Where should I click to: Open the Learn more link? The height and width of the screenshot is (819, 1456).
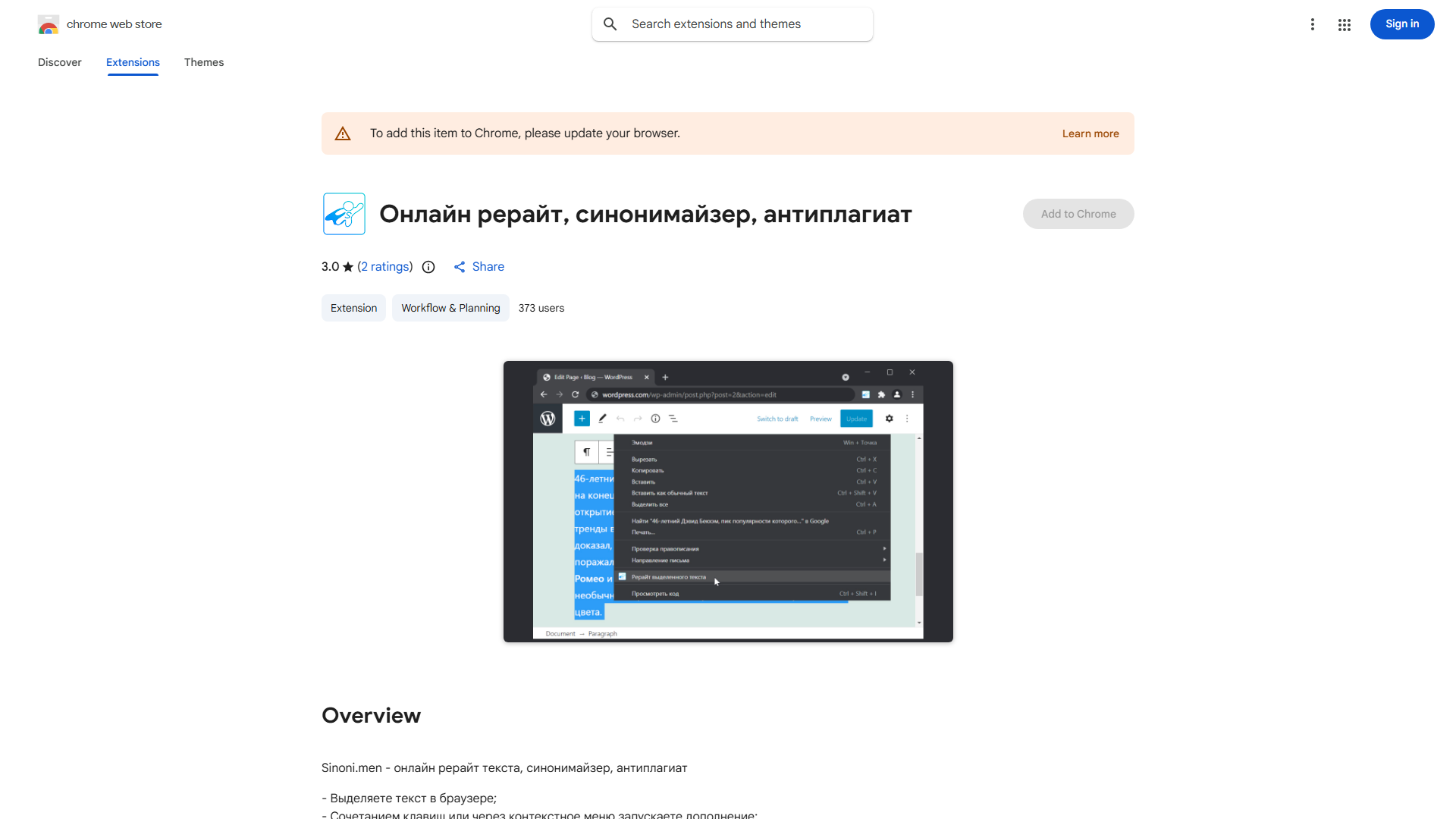1090,133
